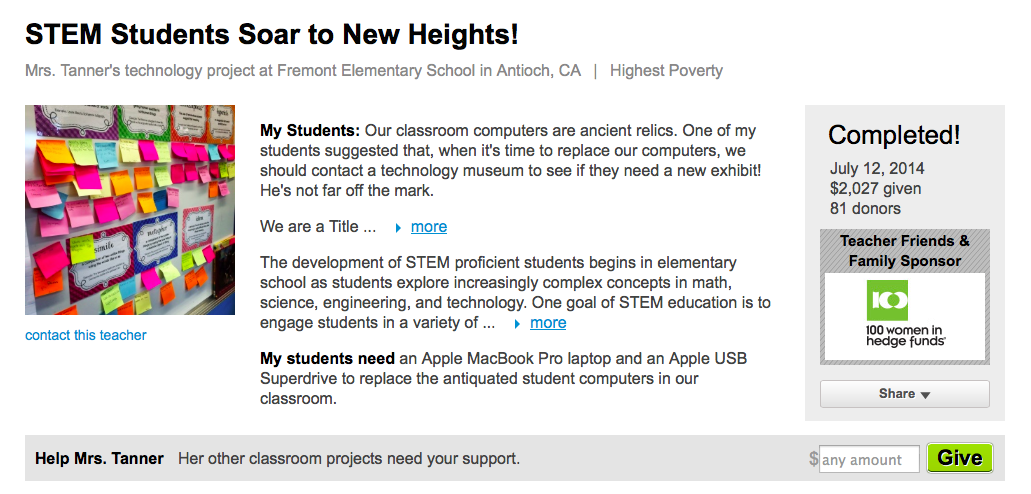Click the blue arrow beside first 'more' link
The image size is (1031, 494).
398,228
